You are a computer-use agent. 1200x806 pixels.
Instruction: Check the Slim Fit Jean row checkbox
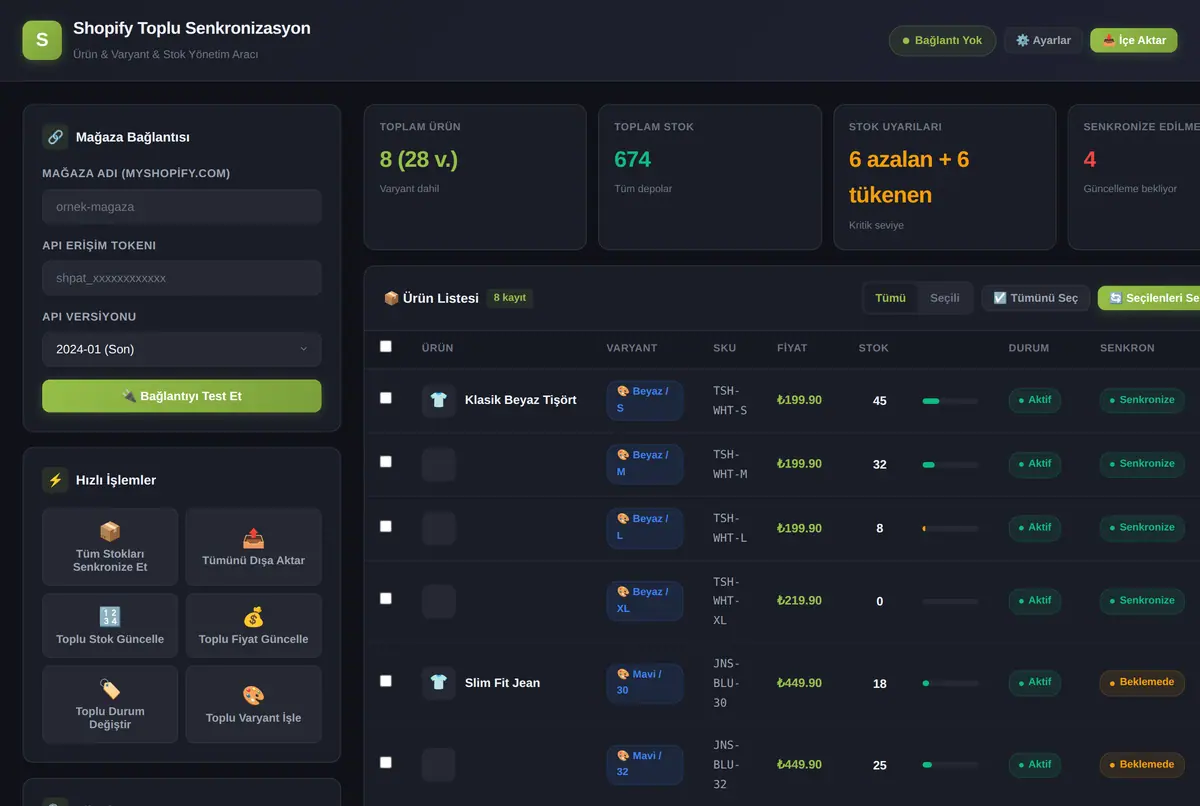[386, 681]
